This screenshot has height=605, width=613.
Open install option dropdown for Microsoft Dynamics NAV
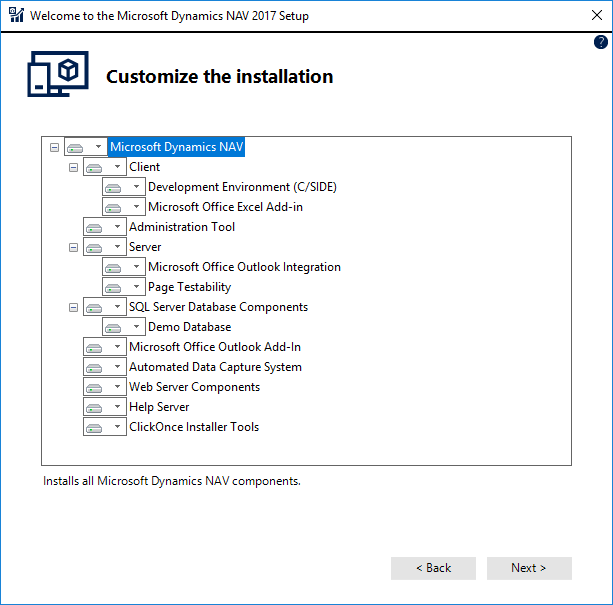(86, 147)
